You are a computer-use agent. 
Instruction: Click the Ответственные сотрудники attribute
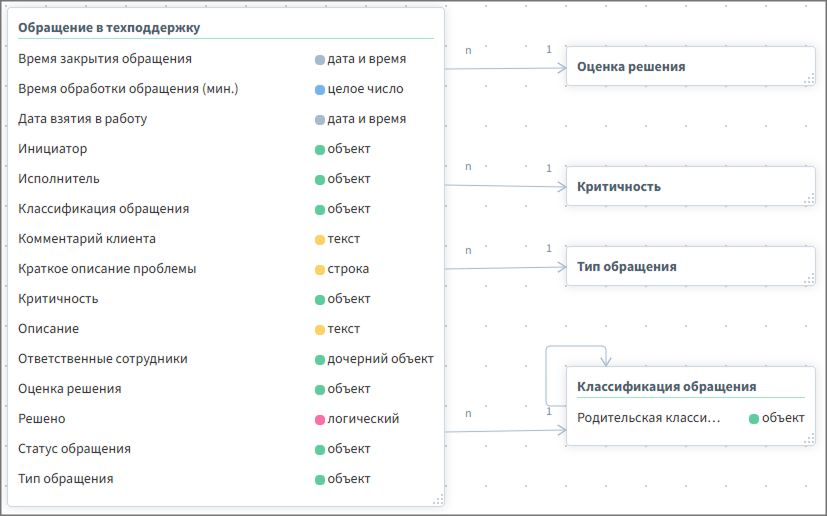click(103, 359)
